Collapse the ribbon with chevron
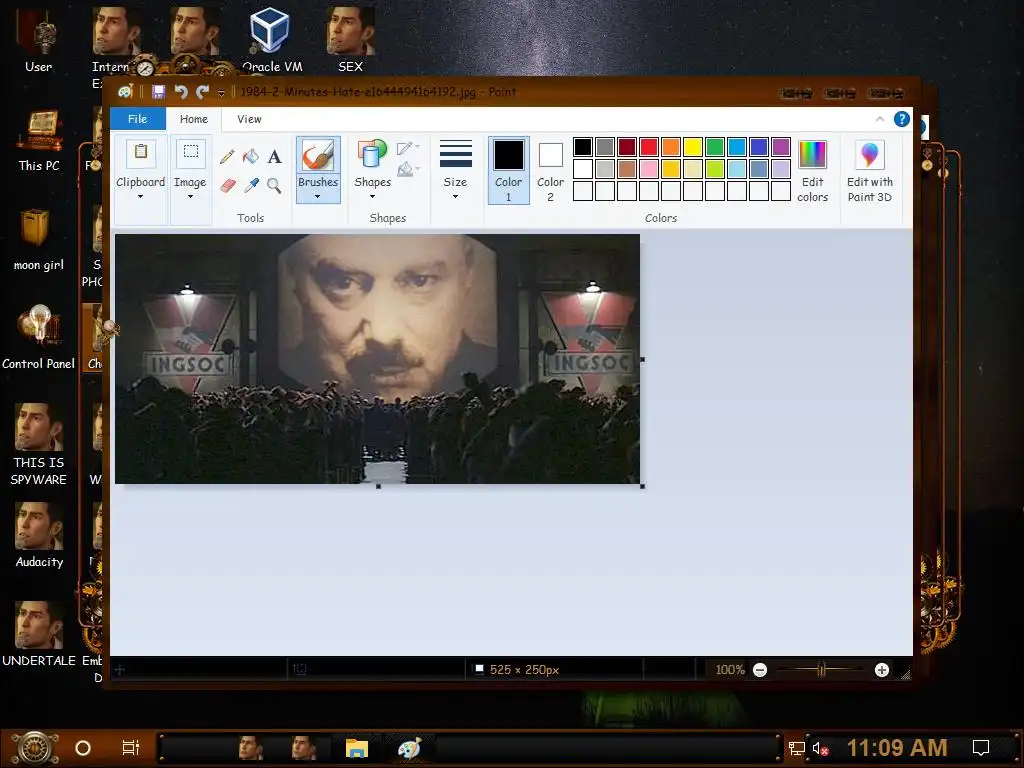The height and width of the screenshot is (768, 1024). [880, 119]
